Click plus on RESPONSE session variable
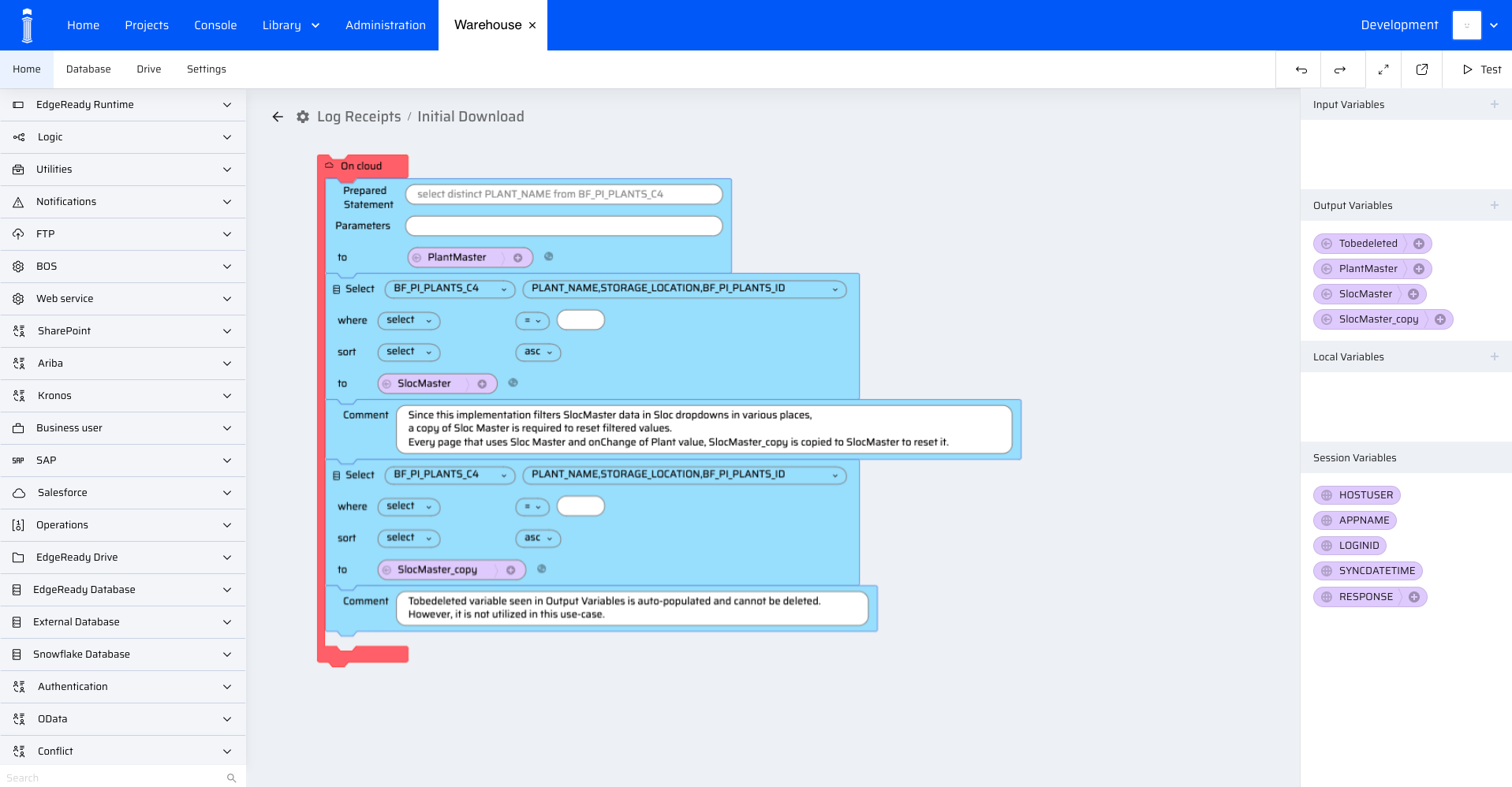The height and width of the screenshot is (787, 1512). coord(1414,597)
